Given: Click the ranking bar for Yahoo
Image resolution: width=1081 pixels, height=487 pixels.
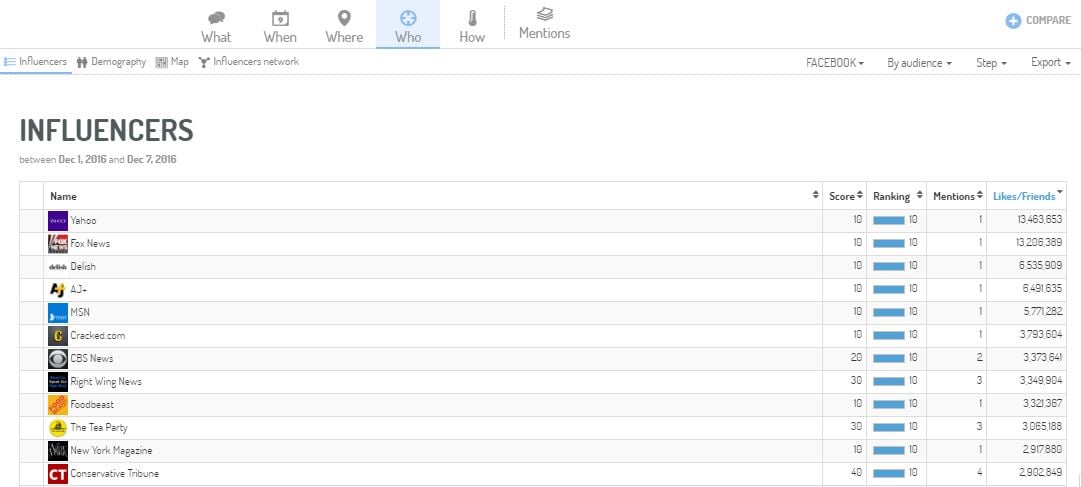Looking at the screenshot, I should tap(889, 221).
